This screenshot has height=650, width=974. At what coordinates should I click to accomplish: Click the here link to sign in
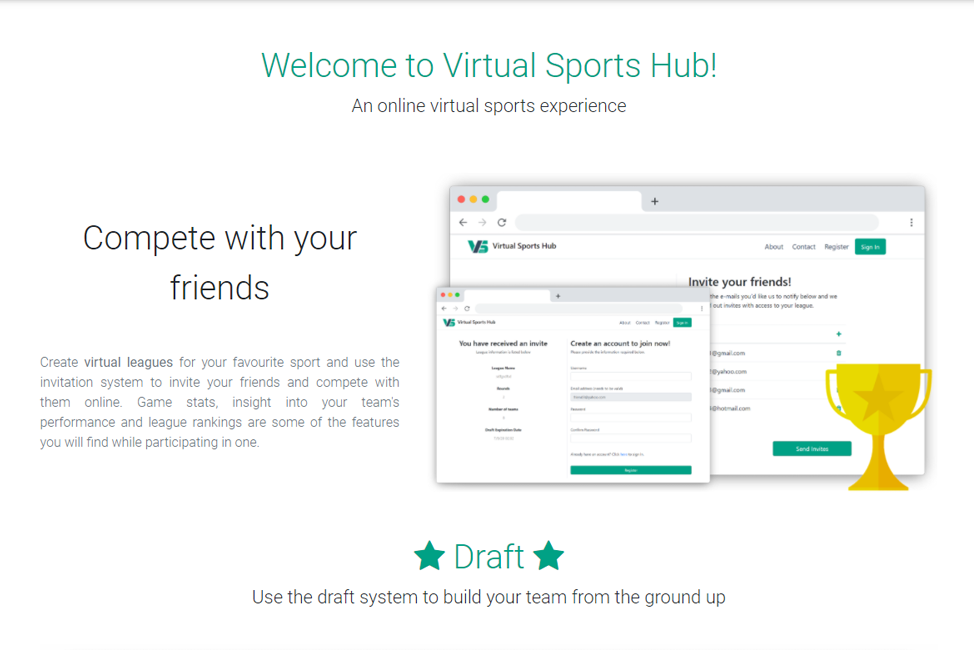[623, 453]
